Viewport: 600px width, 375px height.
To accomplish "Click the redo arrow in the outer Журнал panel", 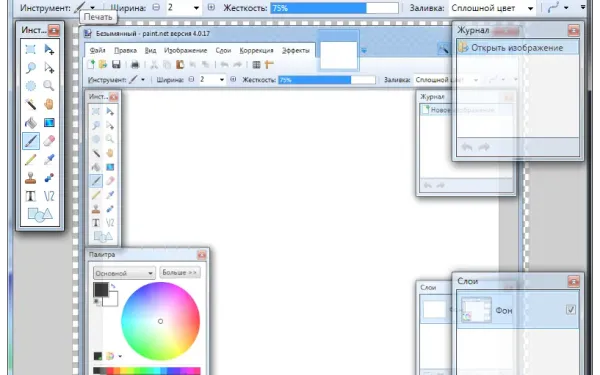I will [x=484, y=147].
